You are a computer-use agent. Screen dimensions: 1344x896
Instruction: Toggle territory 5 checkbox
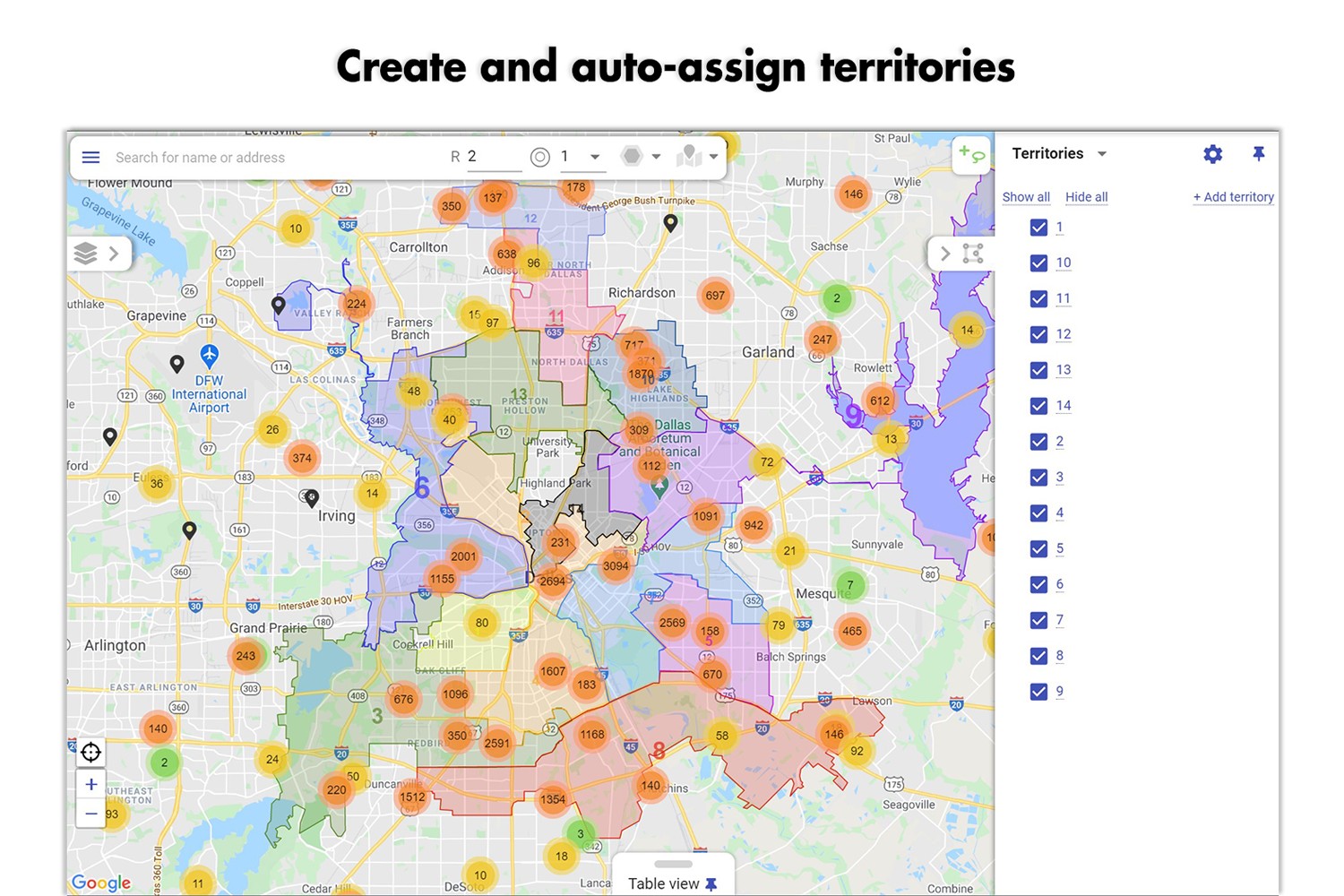[x=1038, y=549]
